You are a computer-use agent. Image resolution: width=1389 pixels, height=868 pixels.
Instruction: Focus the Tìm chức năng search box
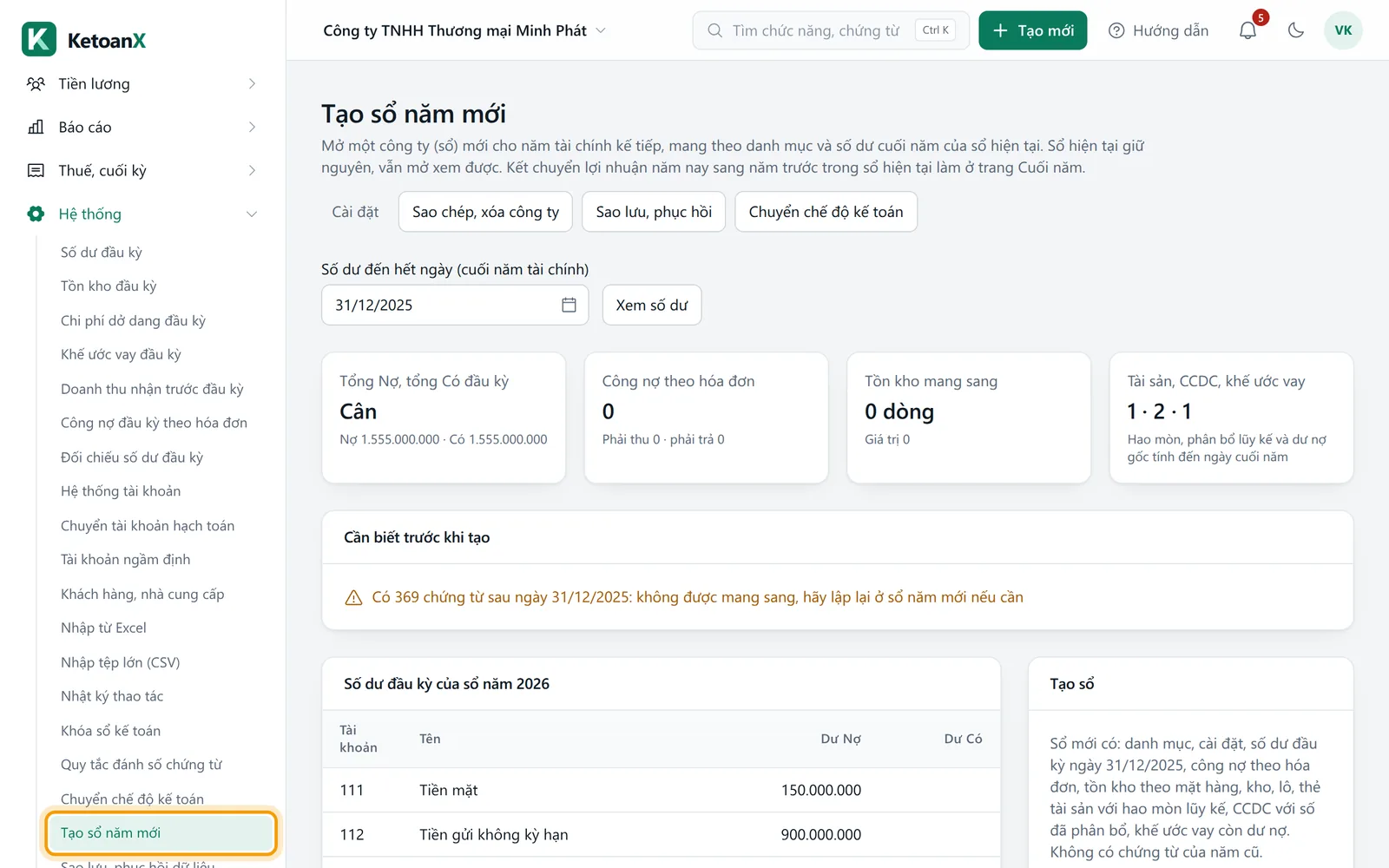[x=831, y=30]
